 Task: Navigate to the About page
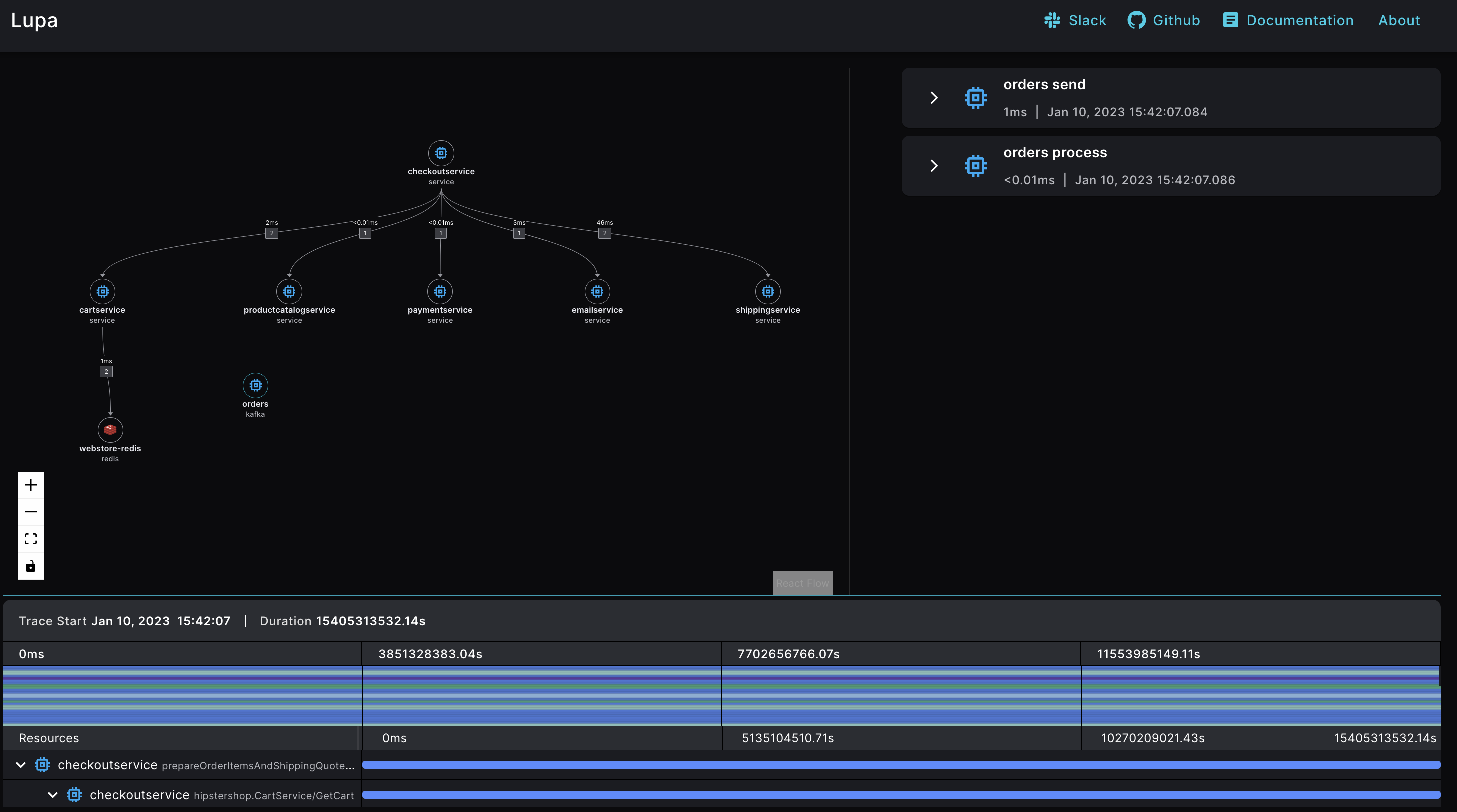(x=1399, y=20)
